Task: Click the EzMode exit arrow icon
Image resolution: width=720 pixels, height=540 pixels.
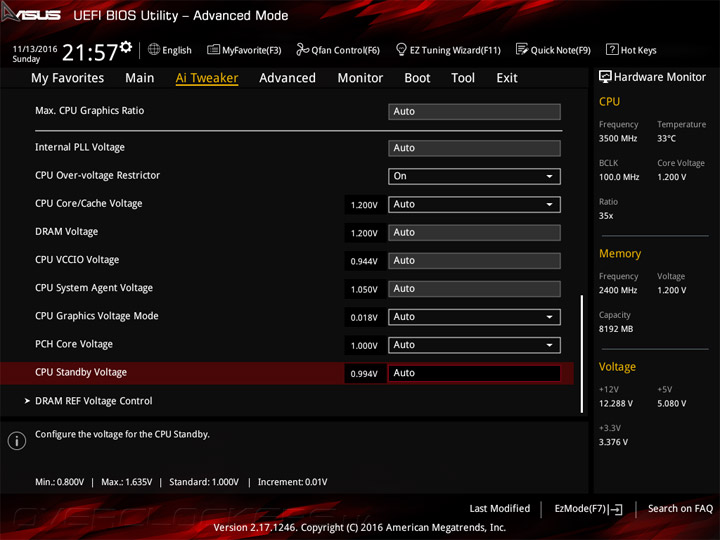Action: click(616, 509)
